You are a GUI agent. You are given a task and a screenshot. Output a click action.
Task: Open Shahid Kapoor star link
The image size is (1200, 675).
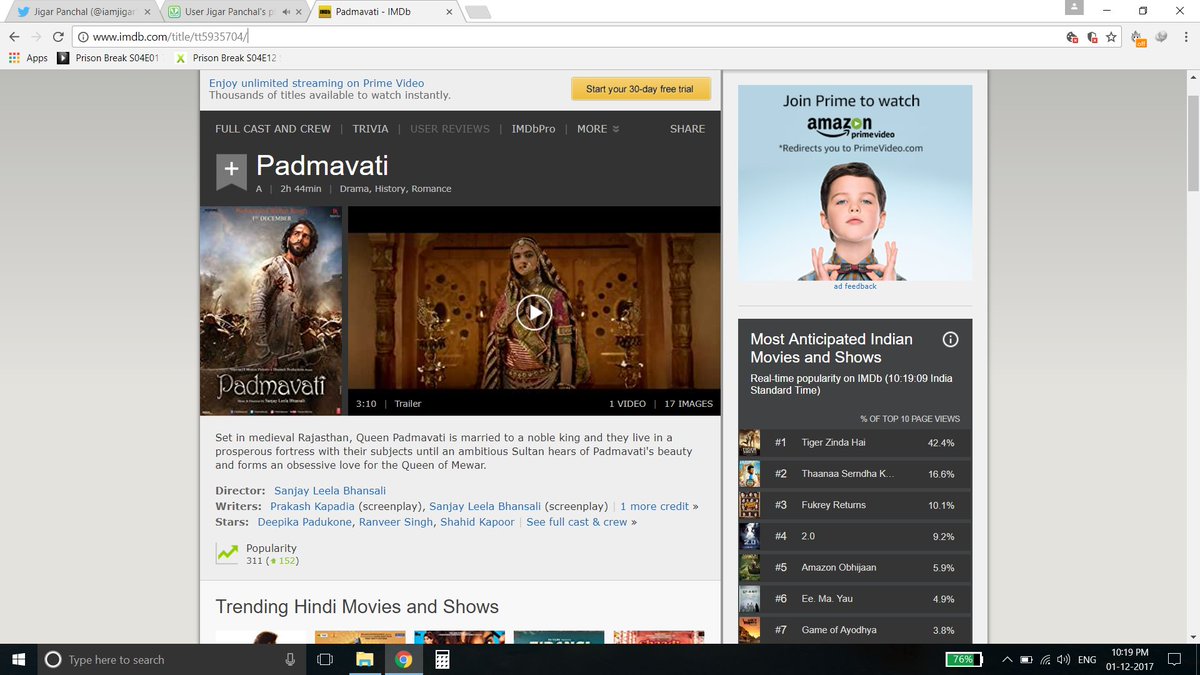click(x=478, y=522)
